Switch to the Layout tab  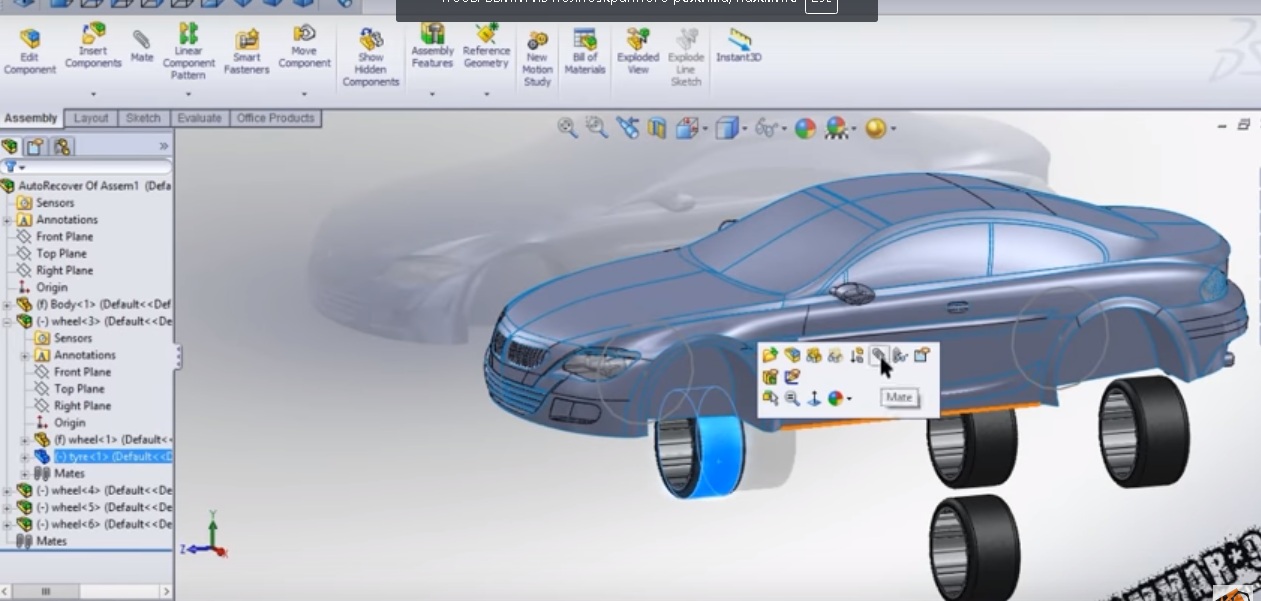pos(91,118)
